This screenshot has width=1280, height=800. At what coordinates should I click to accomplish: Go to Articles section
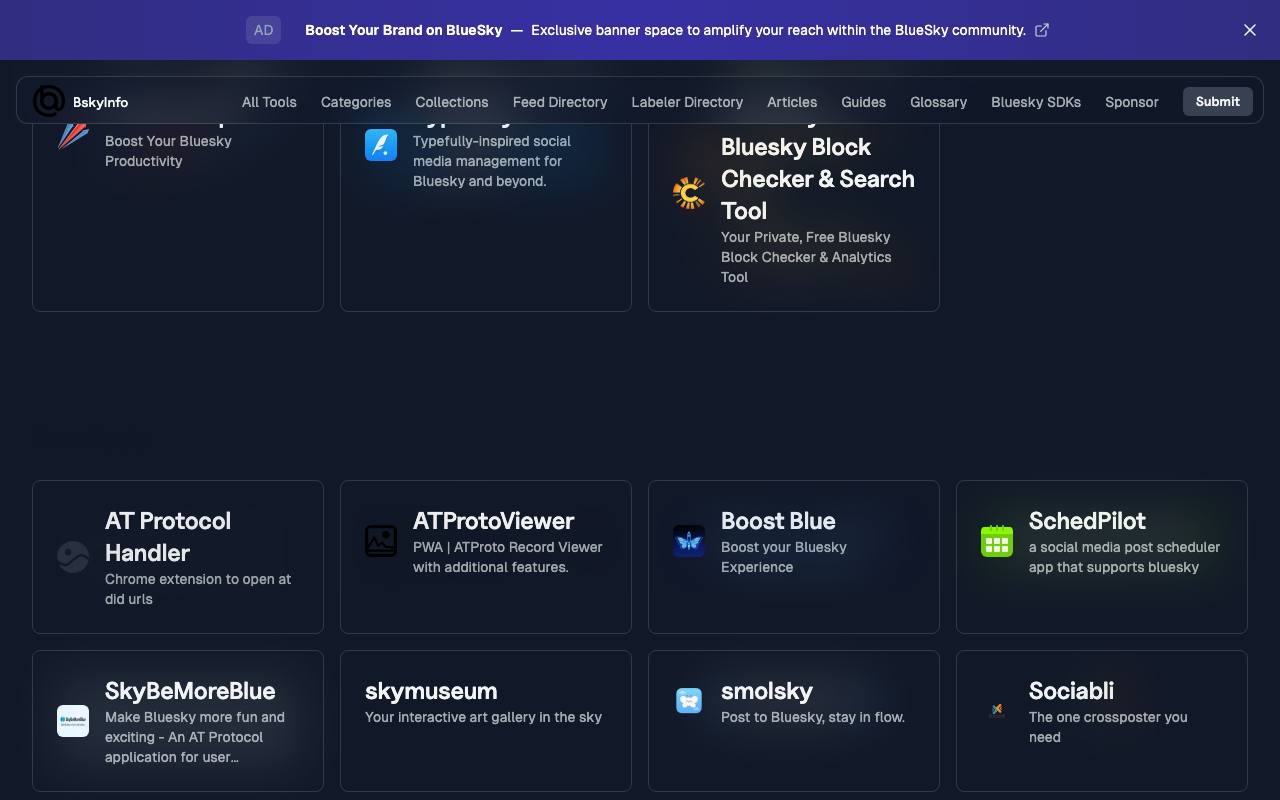[x=792, y=102]
